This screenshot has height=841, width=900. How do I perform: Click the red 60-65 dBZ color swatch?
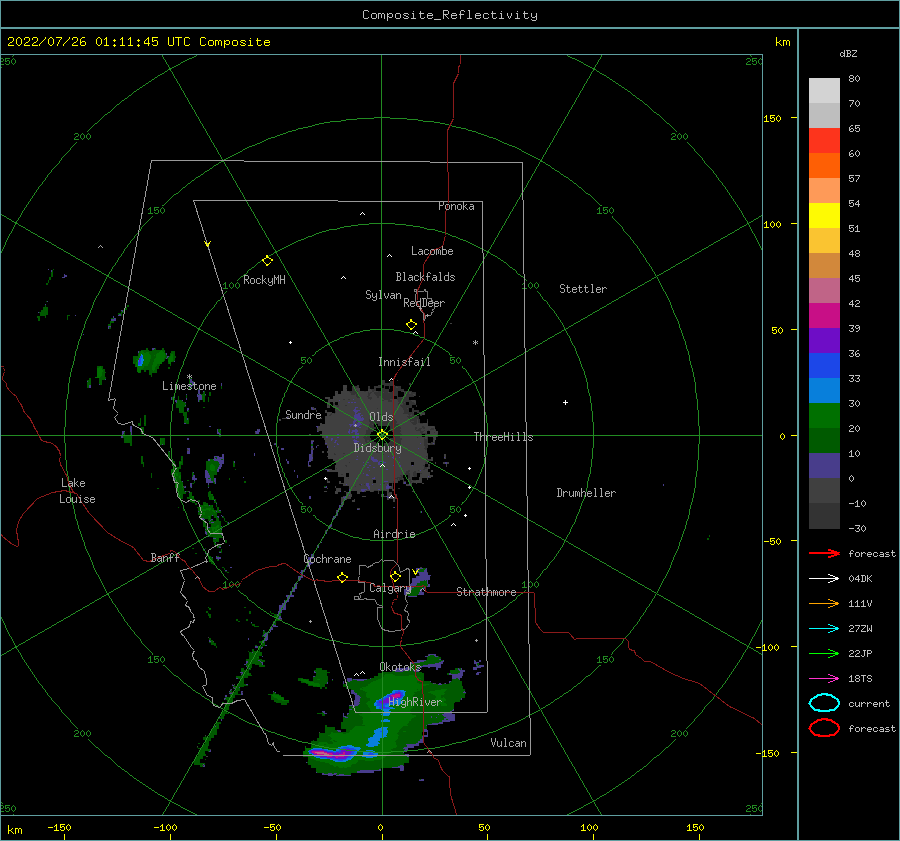coord(824,141)
